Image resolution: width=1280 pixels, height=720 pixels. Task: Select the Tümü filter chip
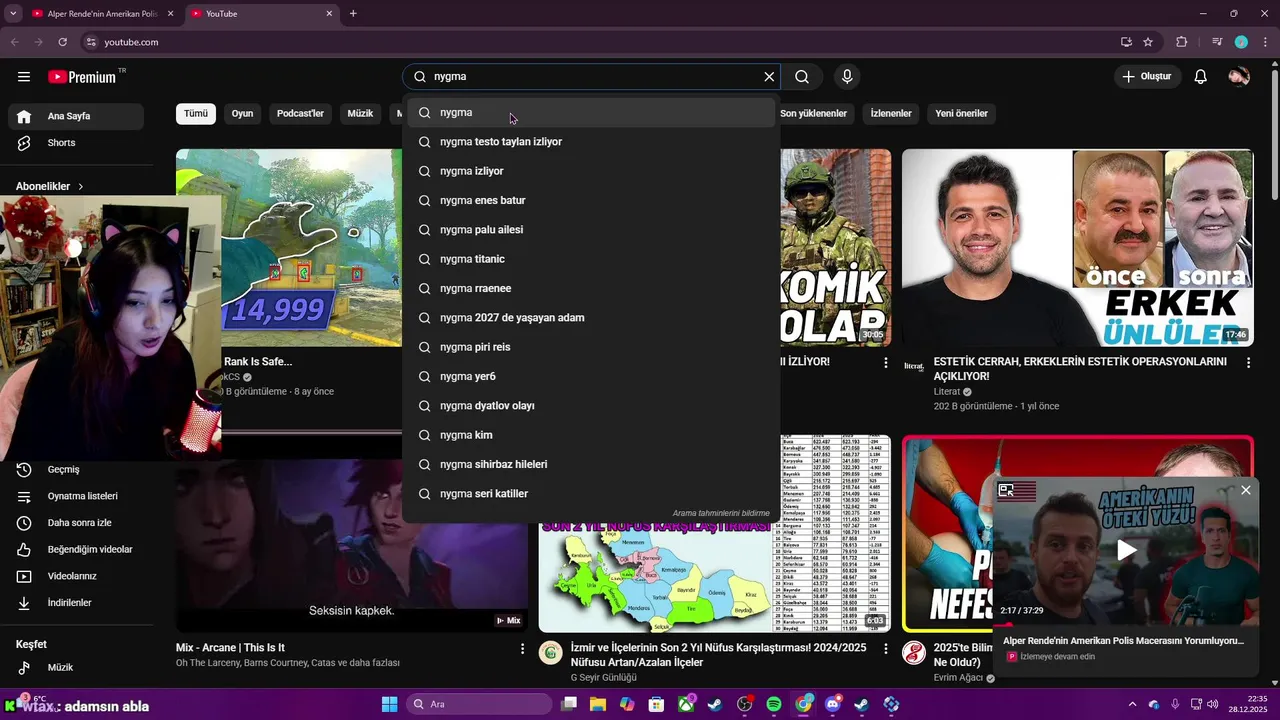point(196,113)
